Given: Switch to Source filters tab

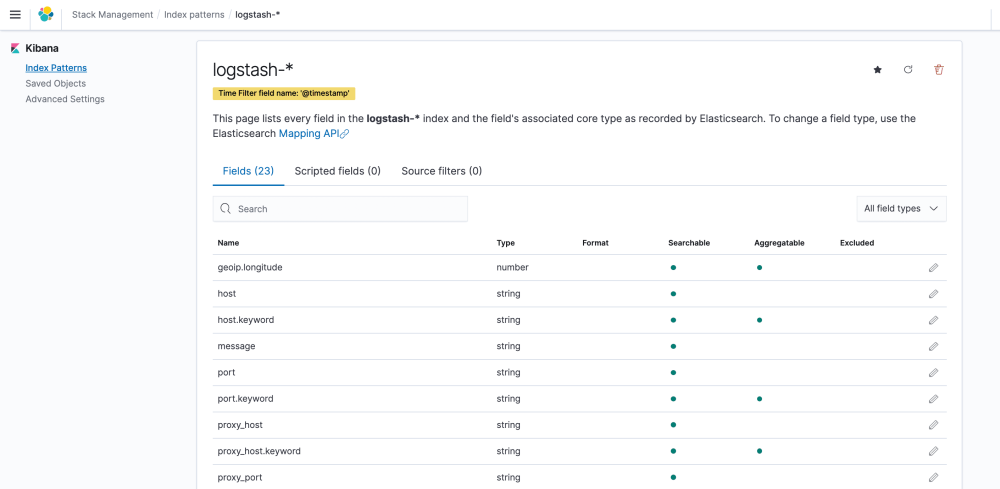Looking at the screenshot, I should pyautogui.click(x=441, y=171).
